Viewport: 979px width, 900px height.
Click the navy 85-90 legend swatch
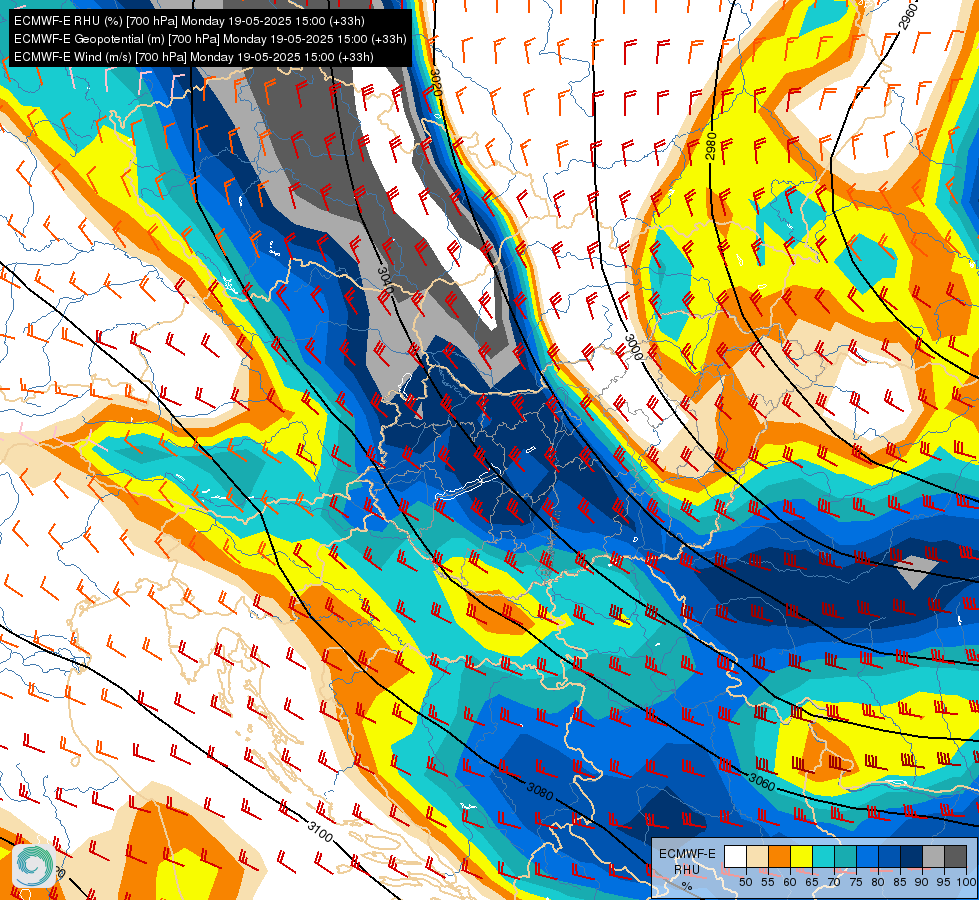(911, 857)
